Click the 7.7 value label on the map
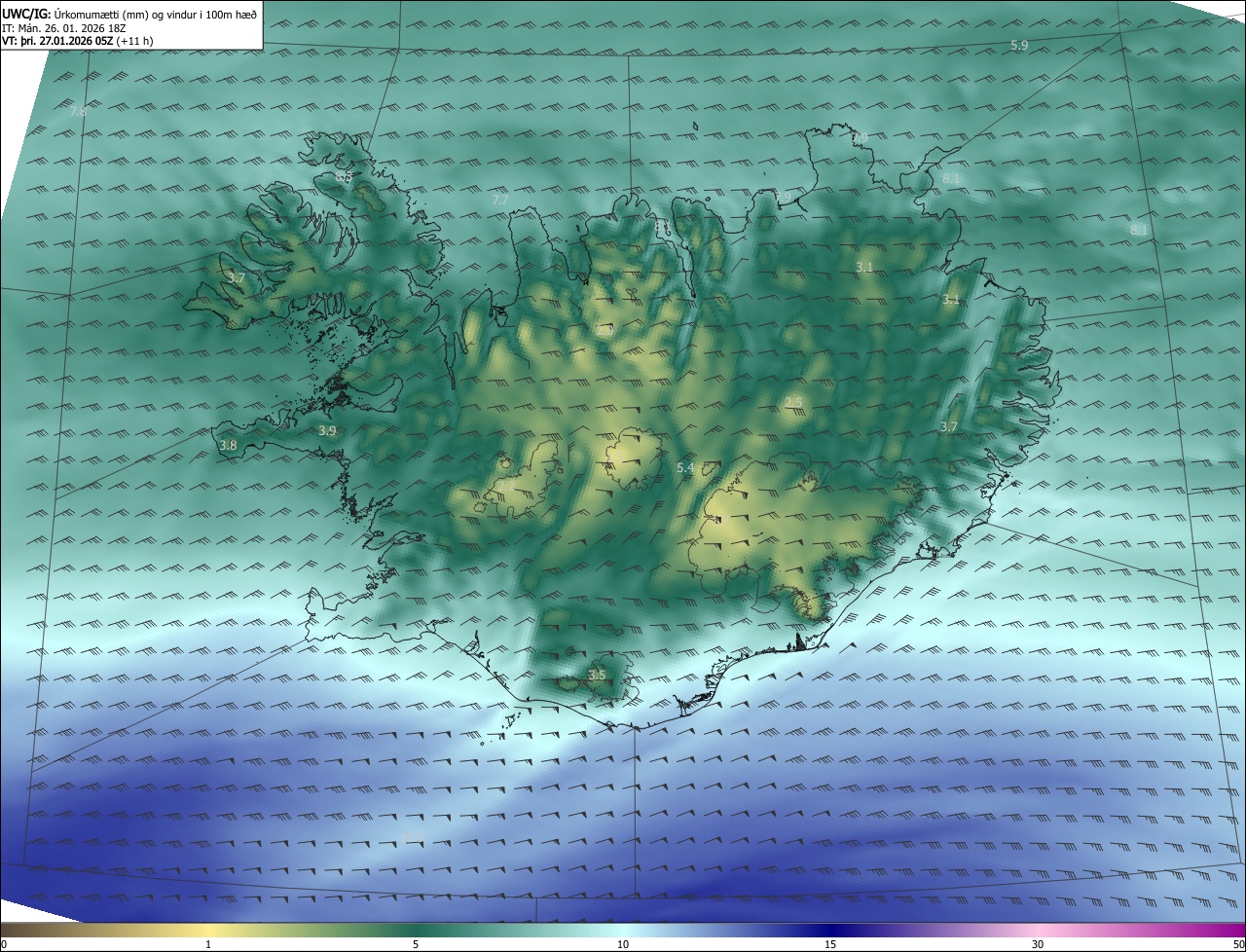 coord(500,200)
